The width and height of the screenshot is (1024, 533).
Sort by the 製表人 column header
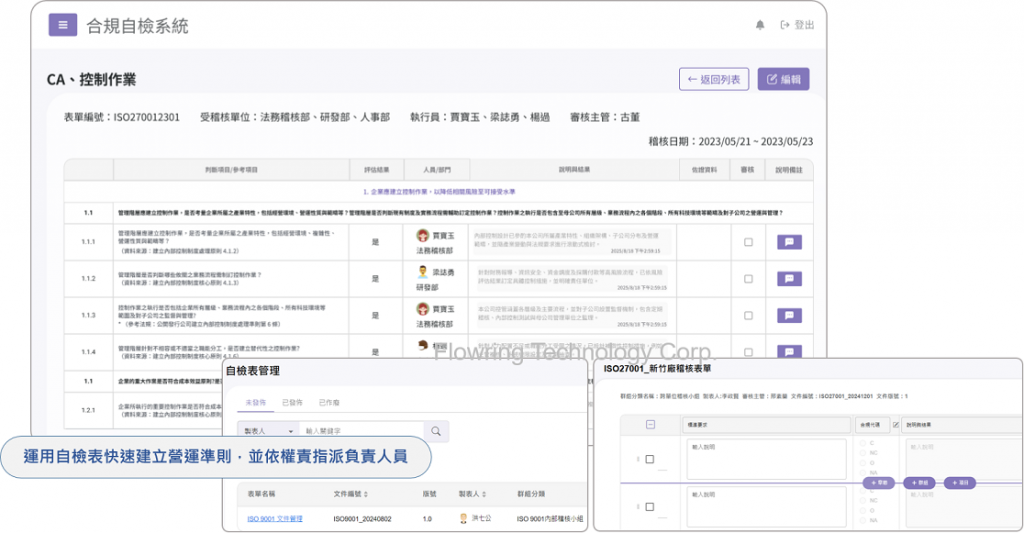471,493
